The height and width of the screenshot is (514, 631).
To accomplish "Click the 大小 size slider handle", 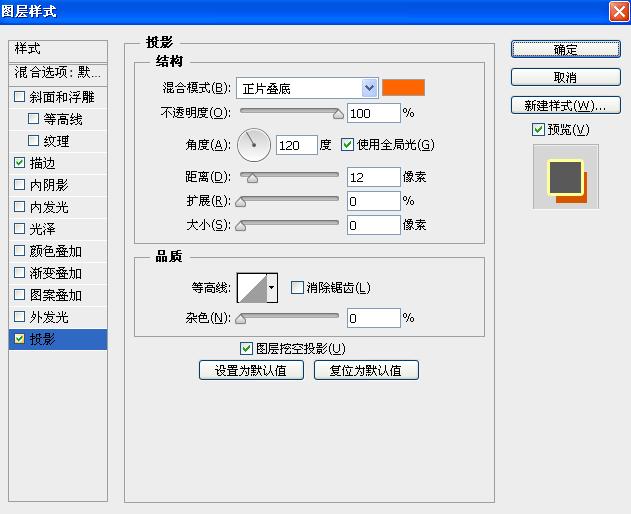I will [x=241, y=226].
